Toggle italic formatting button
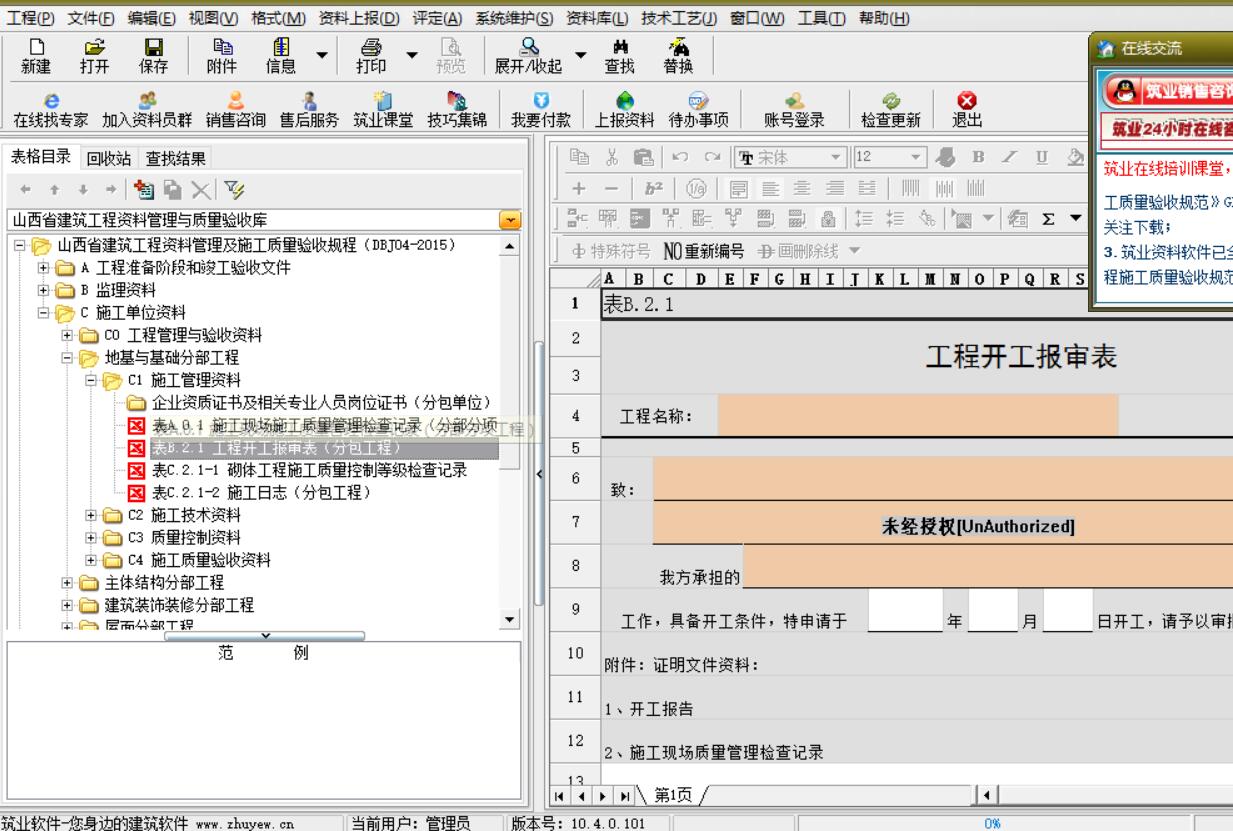The width and height of the screenshot is (1233, 831). 1011,158
